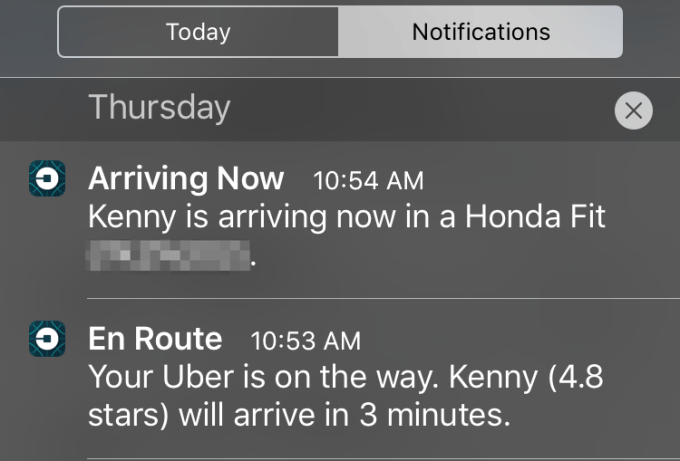Click the 10:54 AM timestamp
This screenshot has height=461, width=680.
(x=368, y=181)
